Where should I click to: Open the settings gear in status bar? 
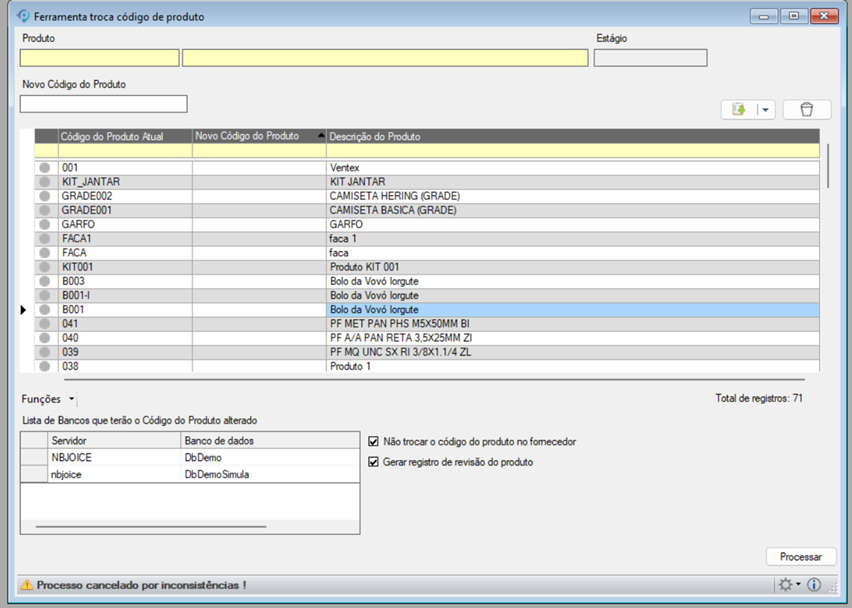(x=785, y=585)
